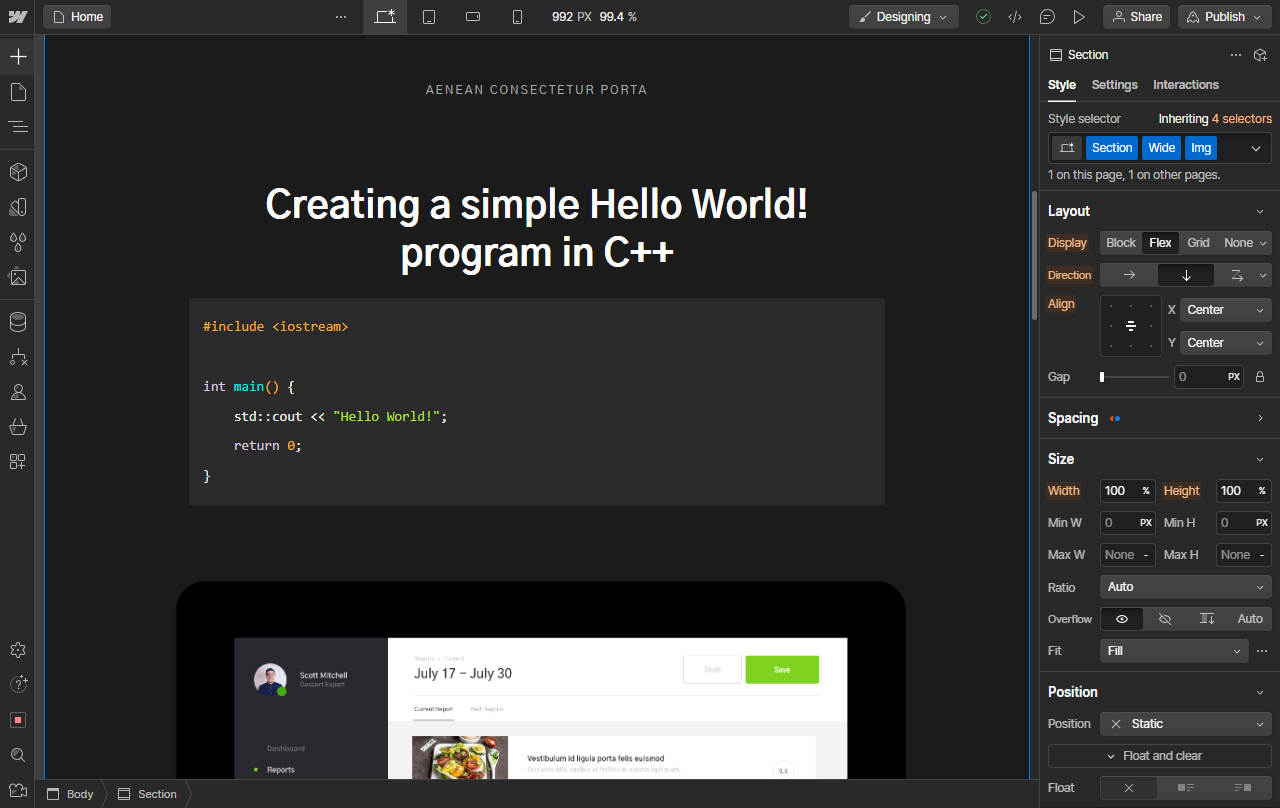The width and height of the screenshot is (1280, 808).
Task: Toggle vertical flex direction
Action: (1186, 274)
